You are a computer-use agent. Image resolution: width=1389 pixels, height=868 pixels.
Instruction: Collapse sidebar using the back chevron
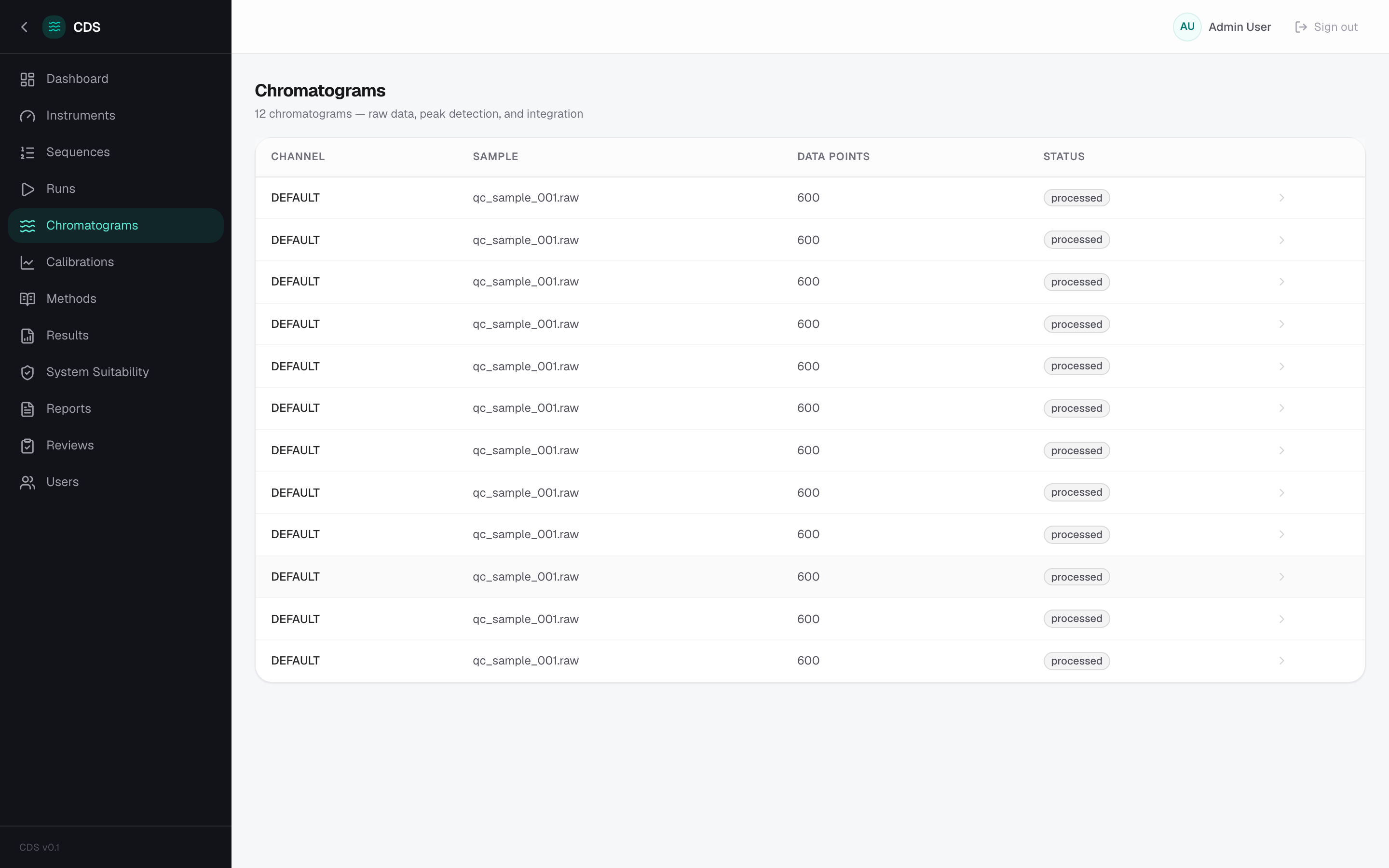click(24, 27)
